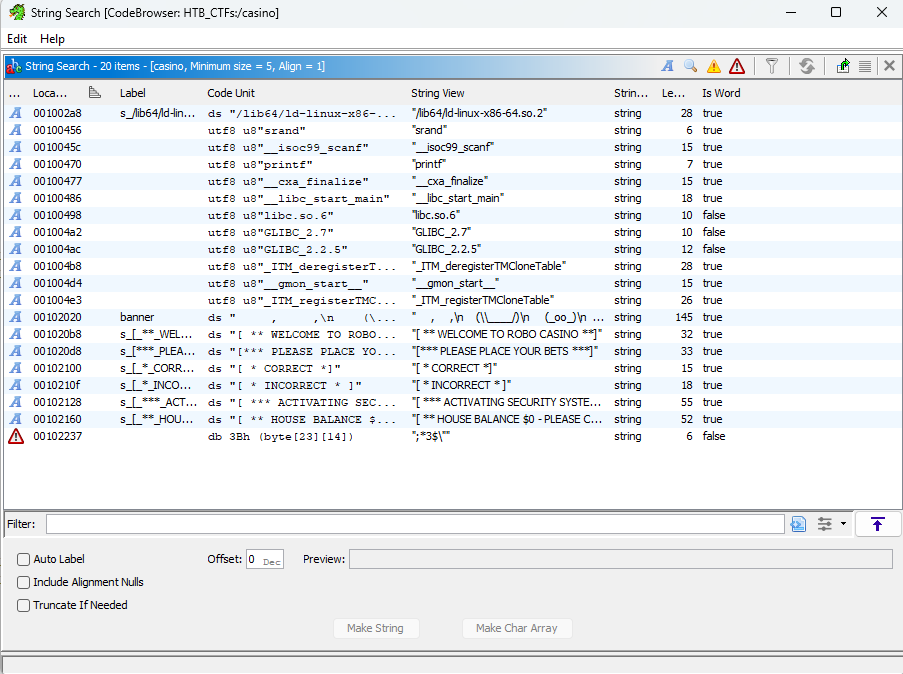Click the 'A' icon on row 001020b8

point(16,334)
